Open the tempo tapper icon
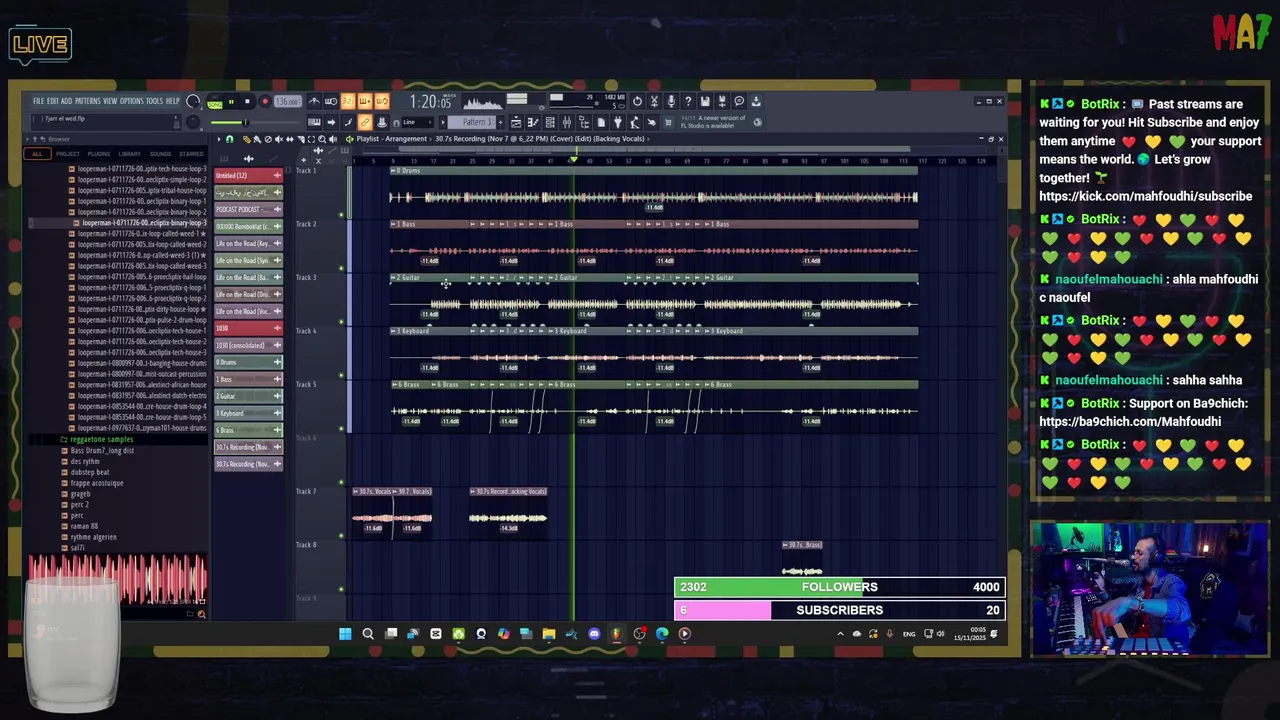Image resolution: width=1280 pixels, height=720 pixels. click(634, 122)
